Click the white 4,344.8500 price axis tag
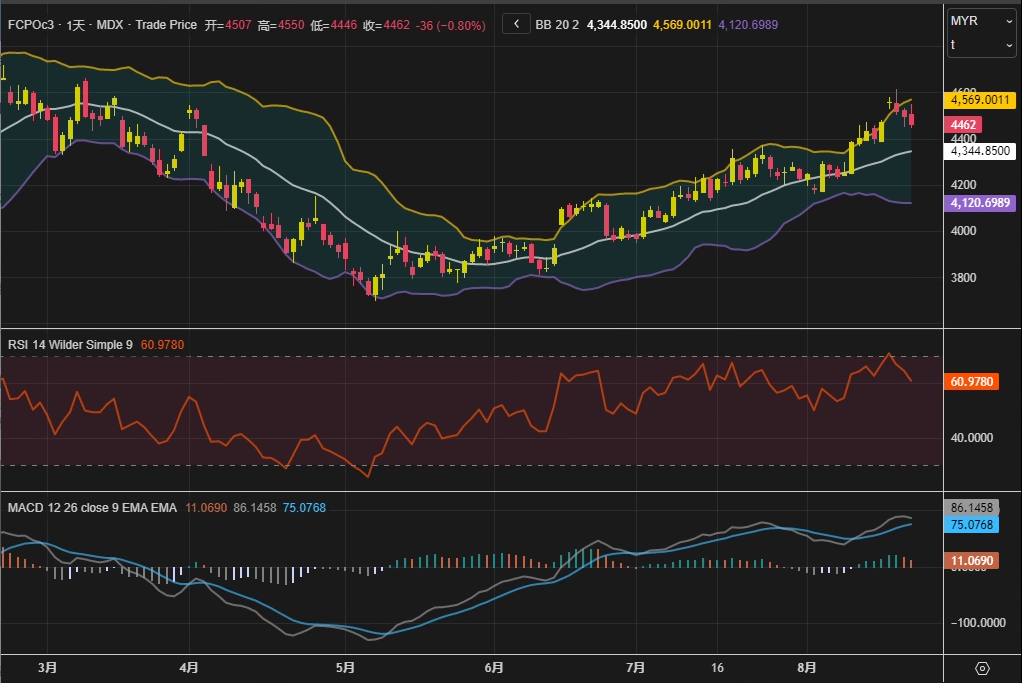This screenshot has height=683, width=1022. [x=980, y=151]
